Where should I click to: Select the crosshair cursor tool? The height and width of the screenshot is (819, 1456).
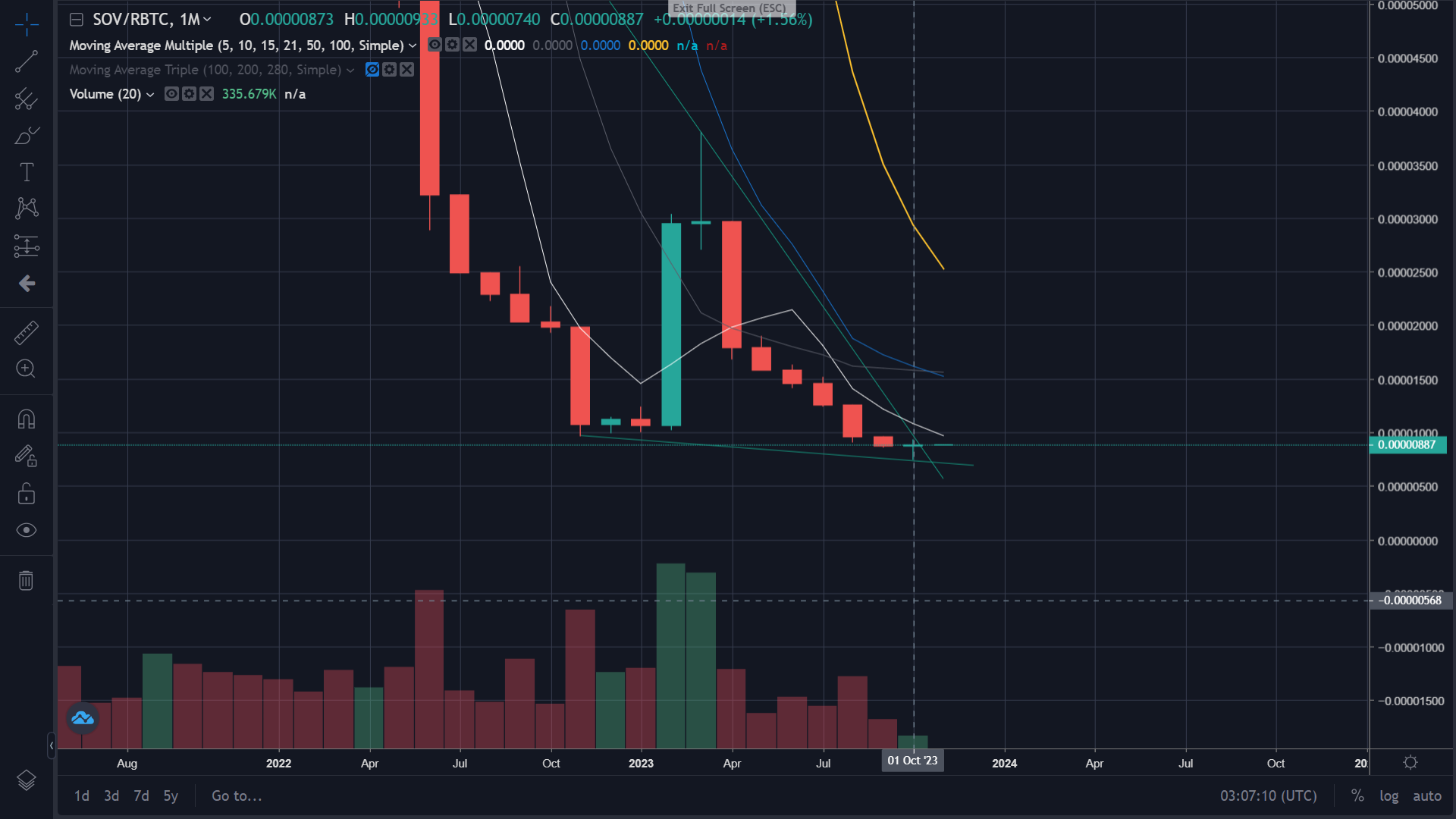click(27, 24)
